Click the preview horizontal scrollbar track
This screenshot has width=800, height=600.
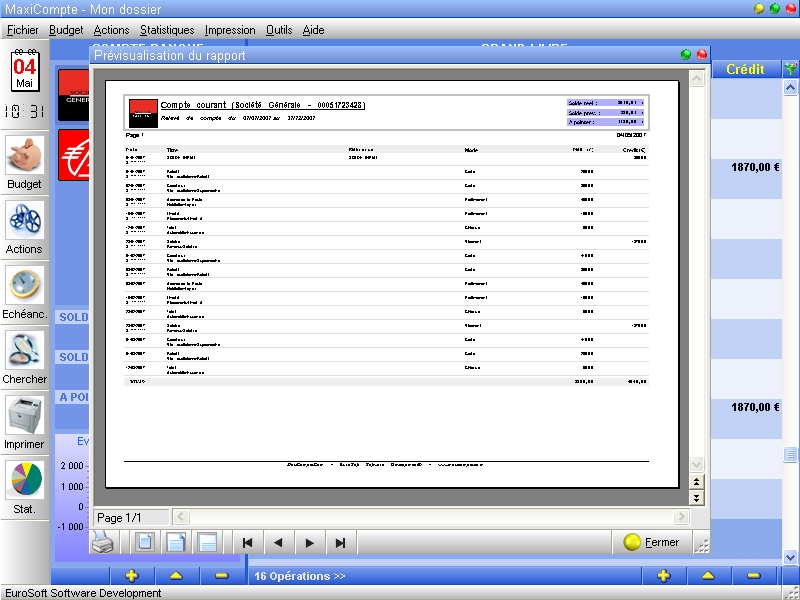[x=430, y=517]
